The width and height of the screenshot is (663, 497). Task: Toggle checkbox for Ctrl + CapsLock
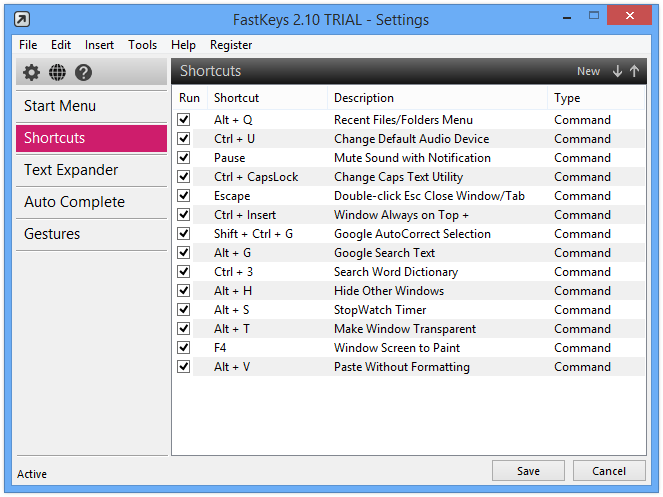(x=184, y=177)
